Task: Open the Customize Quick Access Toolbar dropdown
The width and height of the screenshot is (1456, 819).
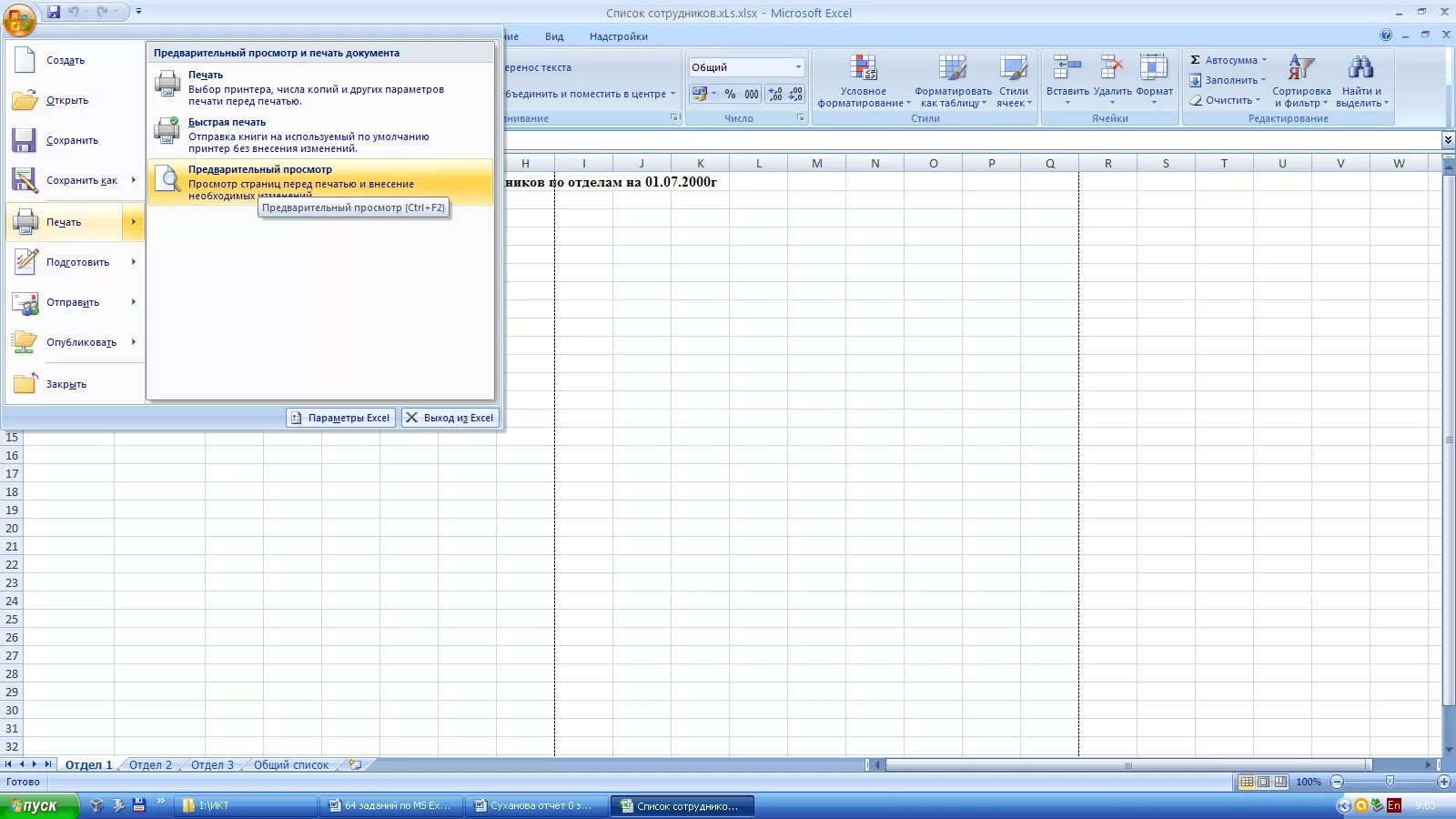Action: pos(138,12)
